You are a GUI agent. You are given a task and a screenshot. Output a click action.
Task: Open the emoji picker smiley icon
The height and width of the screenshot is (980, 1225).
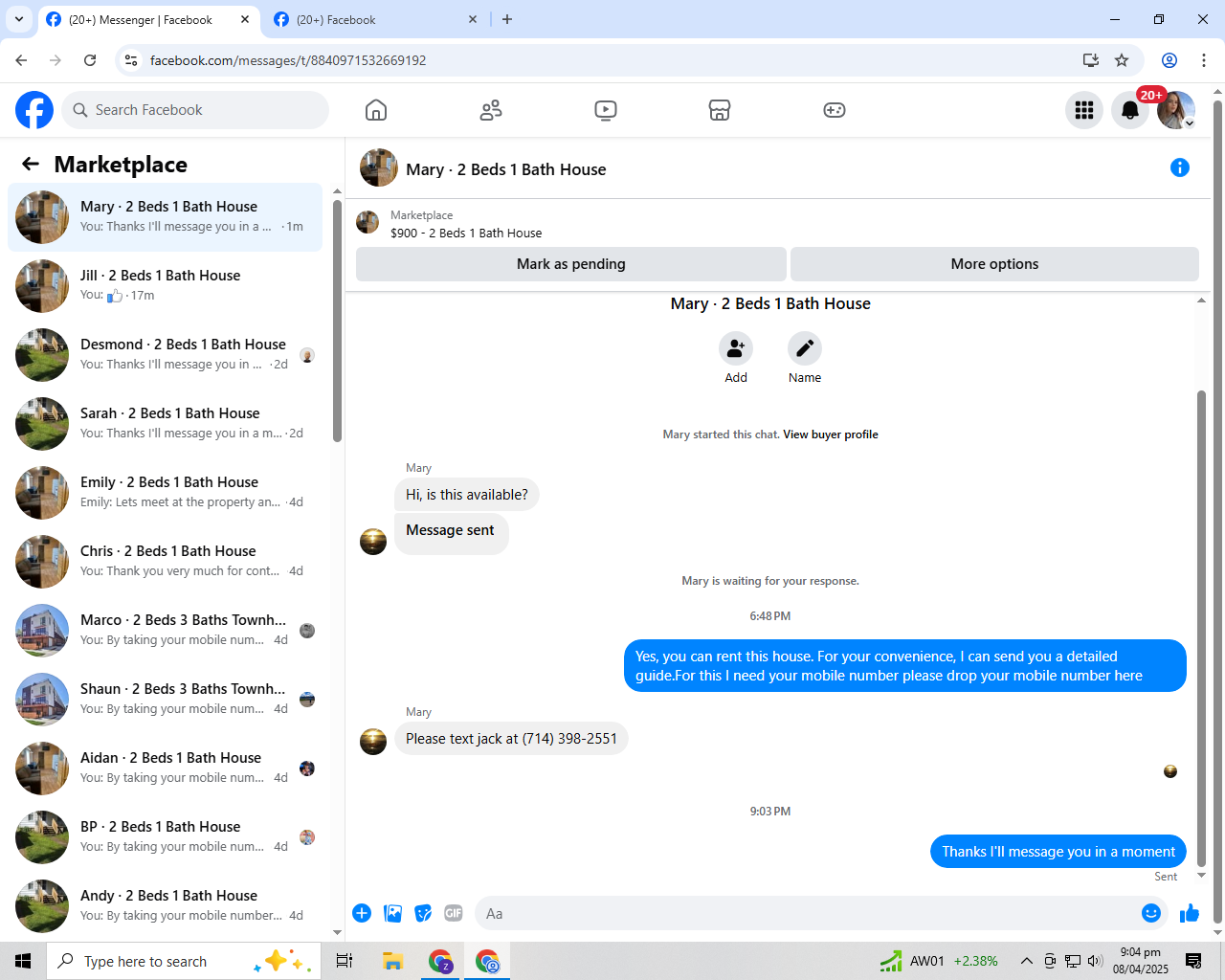tap(1151, 913)
